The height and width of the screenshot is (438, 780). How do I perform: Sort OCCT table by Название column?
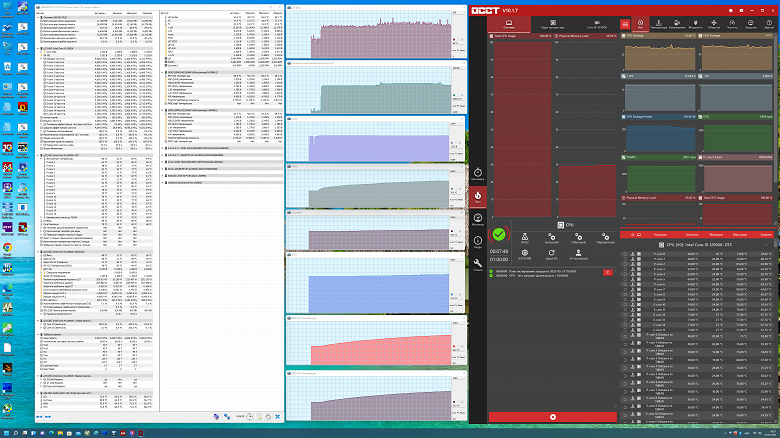click(661, 234)
